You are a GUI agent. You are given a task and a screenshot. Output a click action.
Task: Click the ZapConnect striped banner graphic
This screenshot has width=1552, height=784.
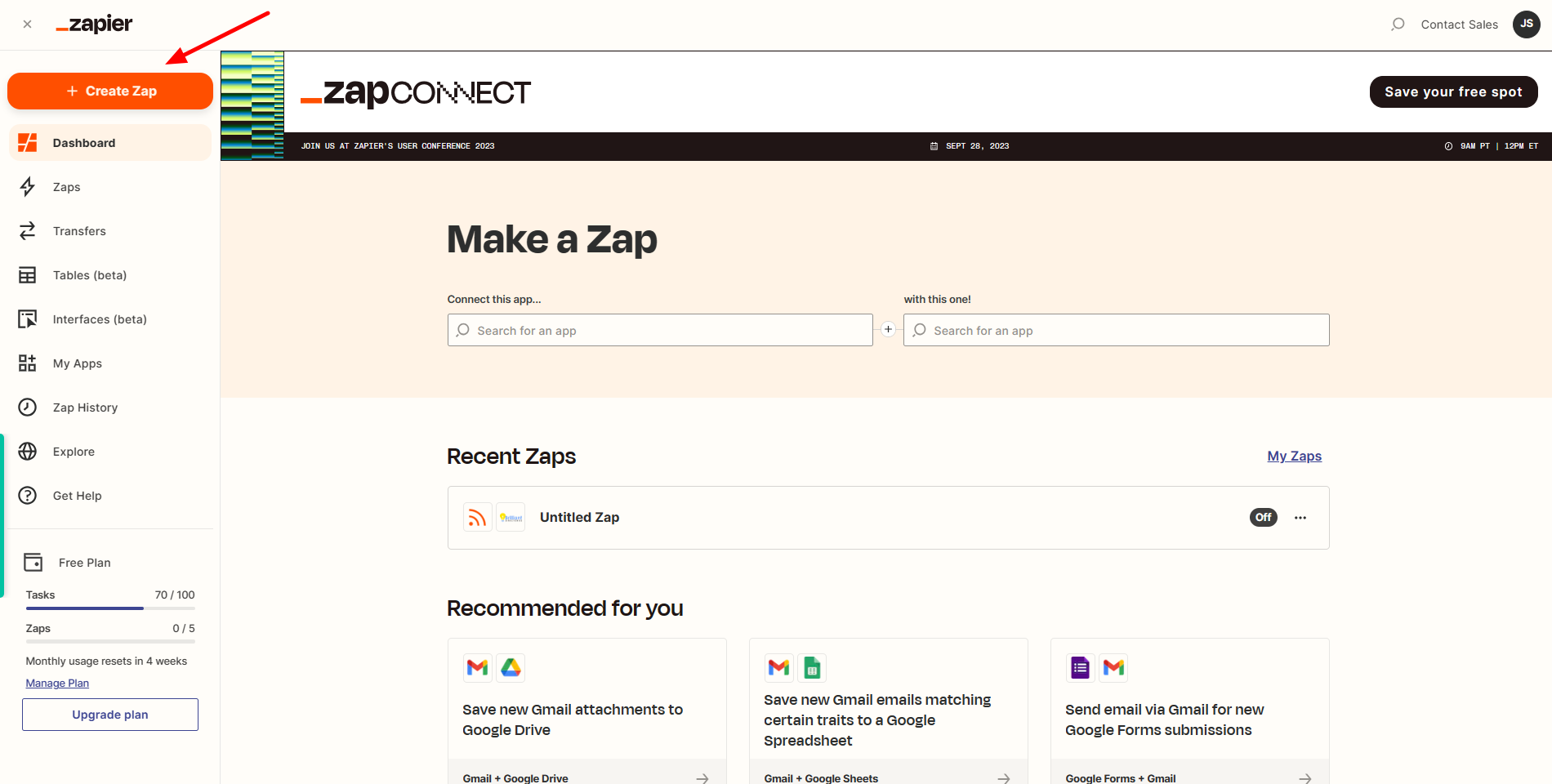[x=252, y=105]
